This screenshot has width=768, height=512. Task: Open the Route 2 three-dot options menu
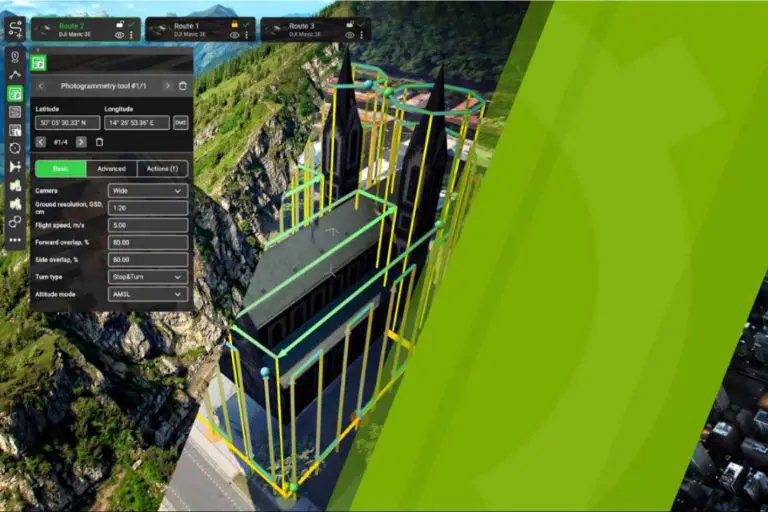131,35
